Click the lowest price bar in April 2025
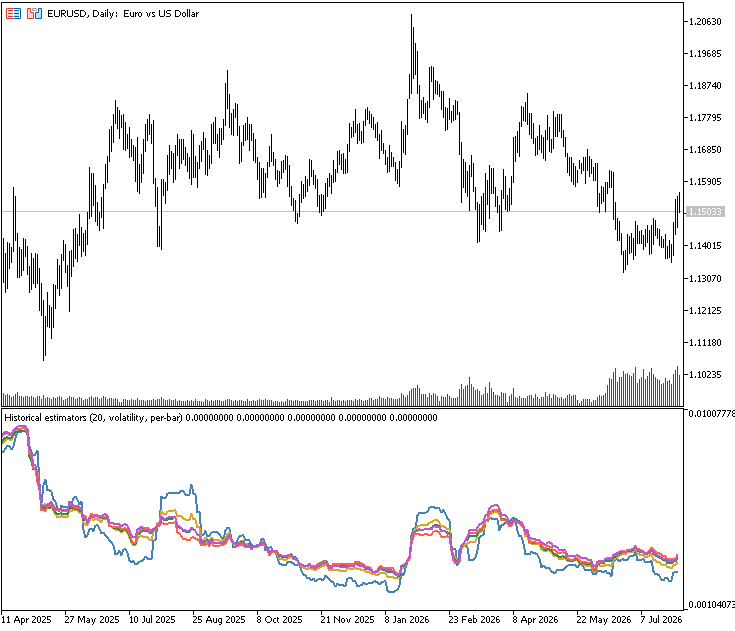 (x=44, y=323)
